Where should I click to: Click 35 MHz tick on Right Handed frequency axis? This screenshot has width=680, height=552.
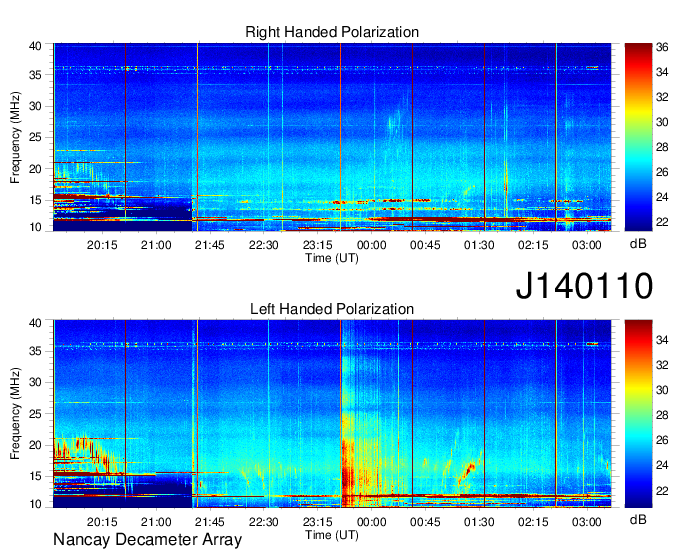pyautogui.click(x=35, y=75)
